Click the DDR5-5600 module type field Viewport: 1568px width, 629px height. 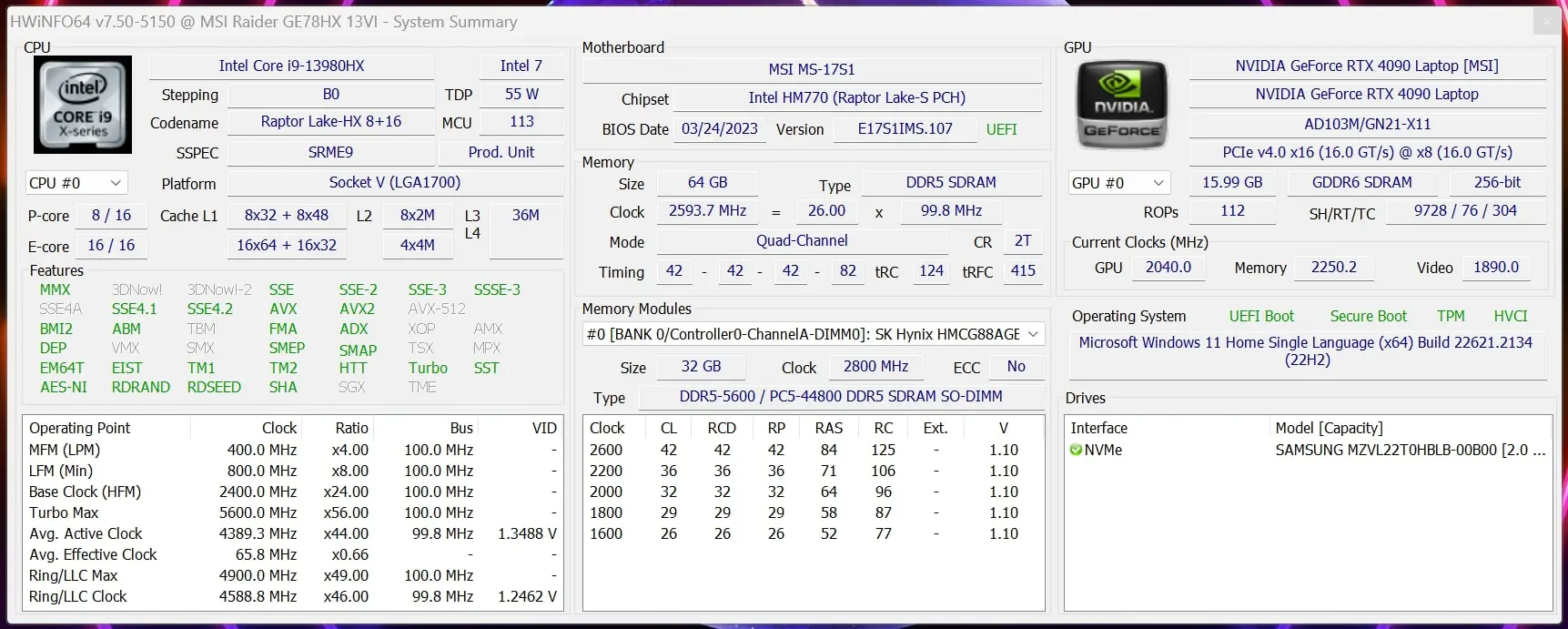pos(841,396)
